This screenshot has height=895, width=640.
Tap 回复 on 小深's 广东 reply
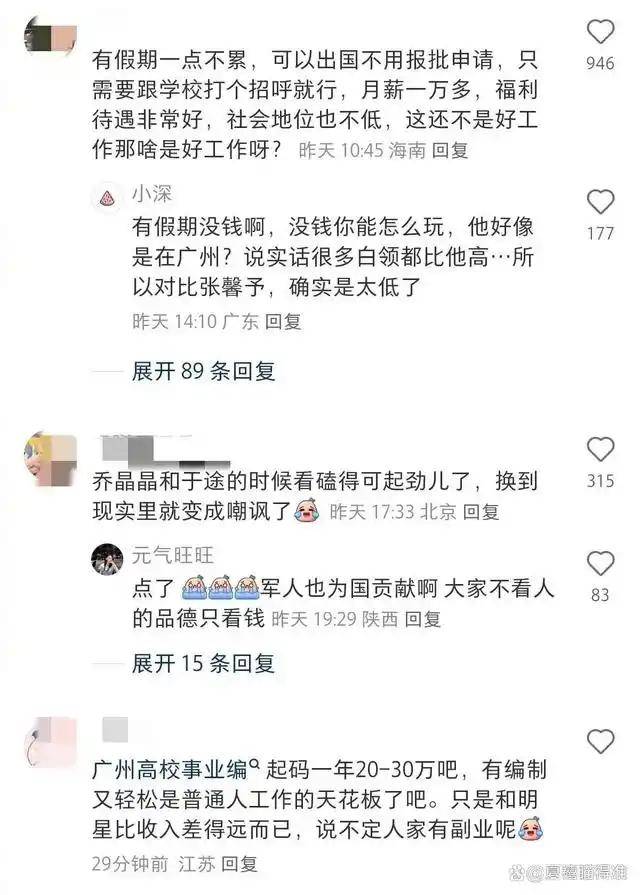(x=283, y=322)
